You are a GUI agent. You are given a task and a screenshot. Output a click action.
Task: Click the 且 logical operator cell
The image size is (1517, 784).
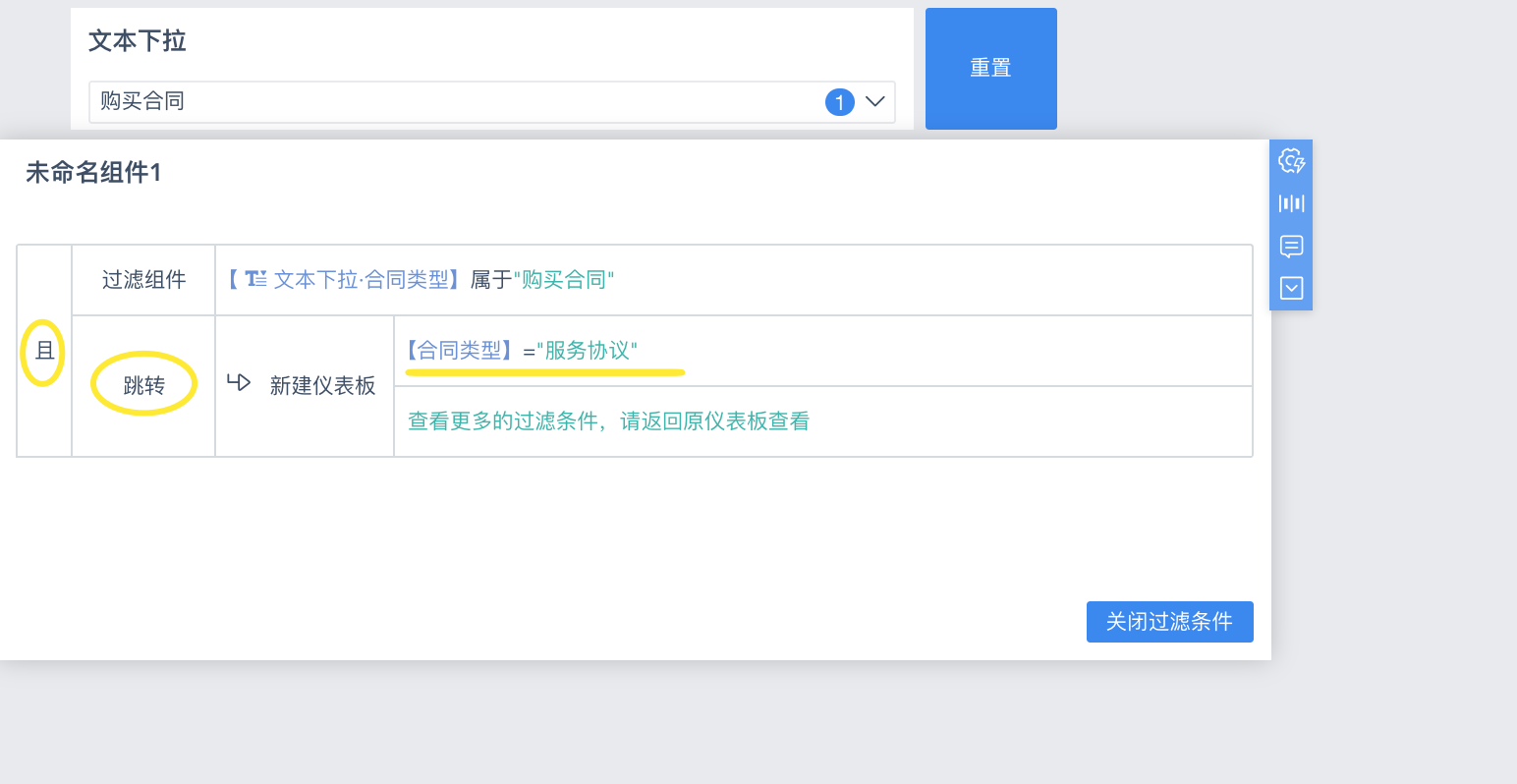click(x=44, y=351)
